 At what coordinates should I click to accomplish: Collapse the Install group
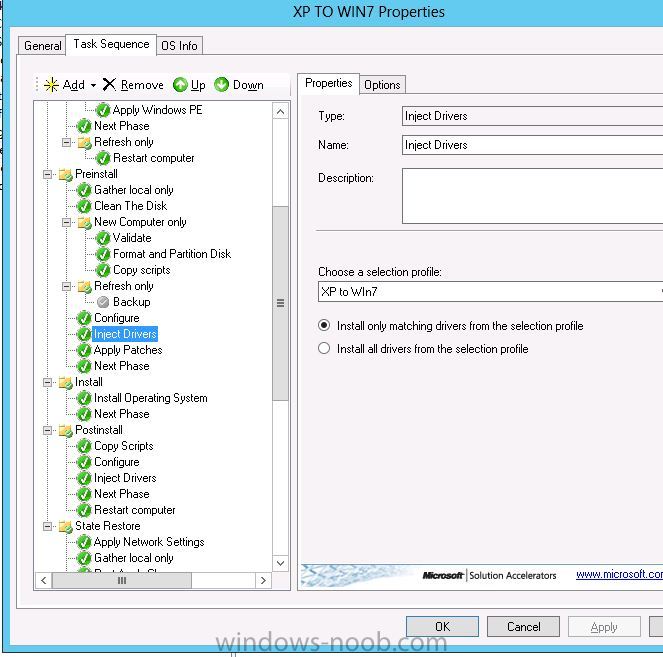[x=47, y=383]
